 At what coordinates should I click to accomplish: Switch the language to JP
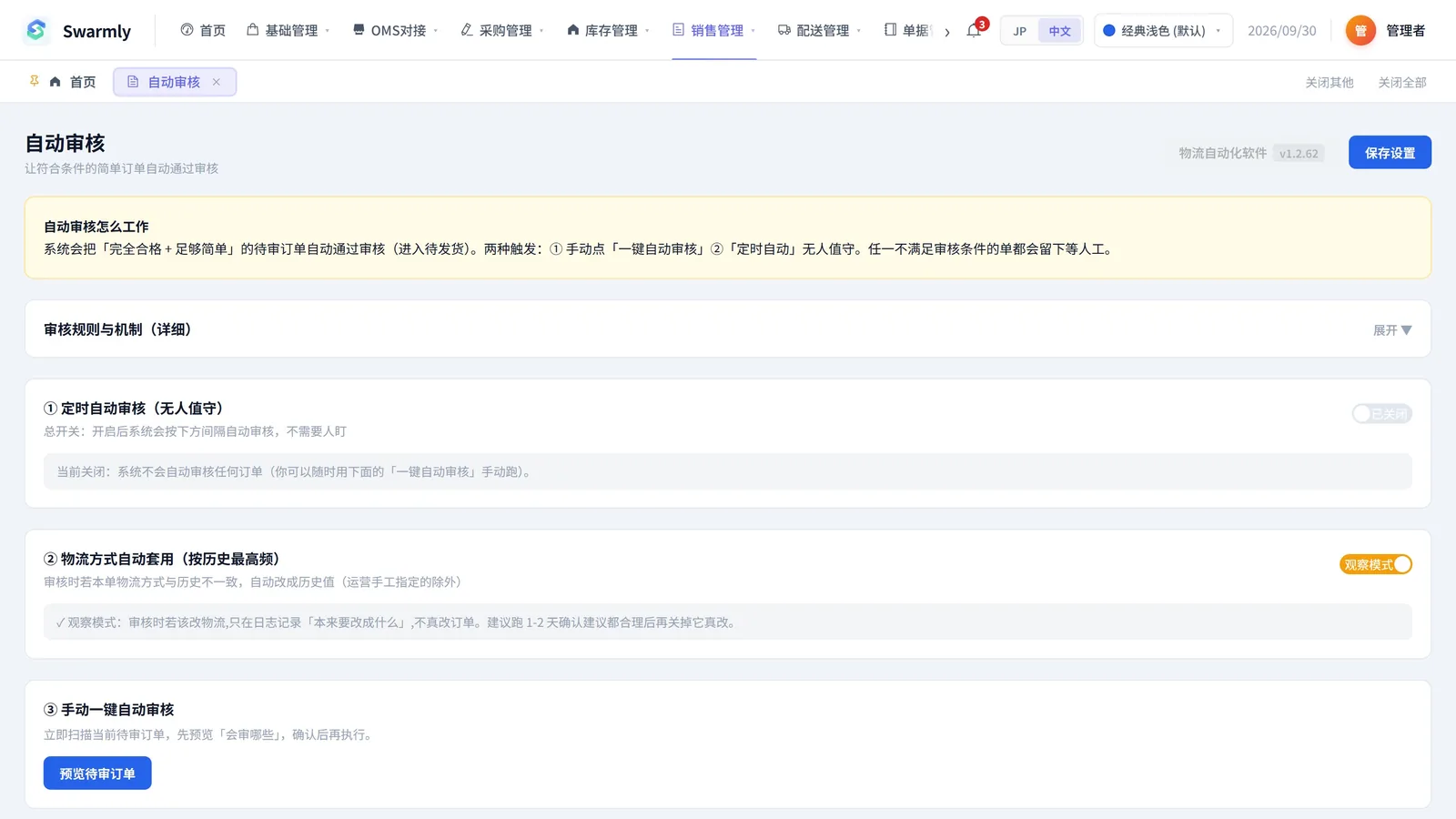1020,31
